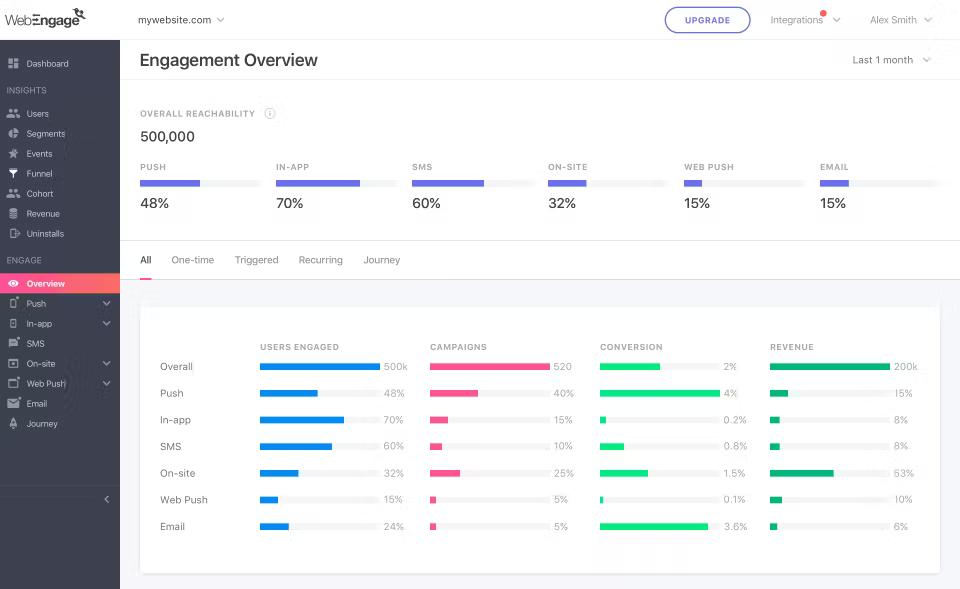Open the mywebsite.com project dropdown
960x589 pixels.
(x=181, y=20)
